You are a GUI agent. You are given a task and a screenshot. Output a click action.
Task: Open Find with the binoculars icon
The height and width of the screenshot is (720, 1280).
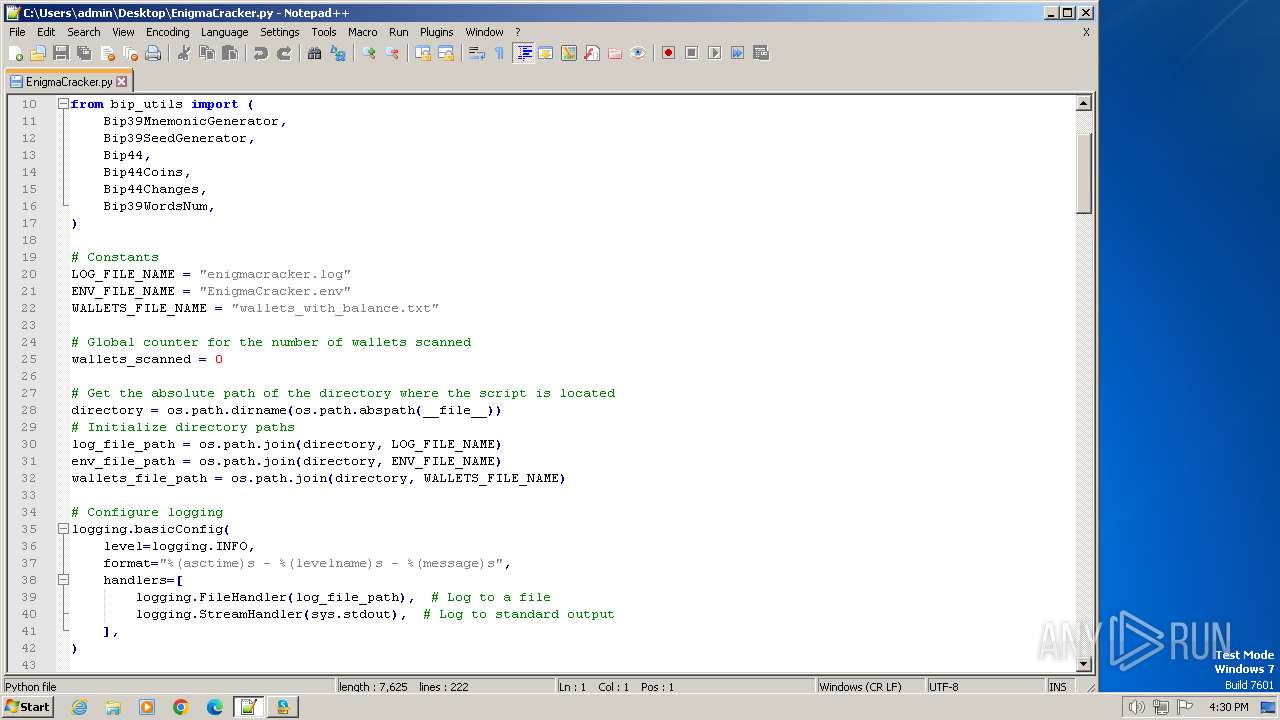[315, 53]
